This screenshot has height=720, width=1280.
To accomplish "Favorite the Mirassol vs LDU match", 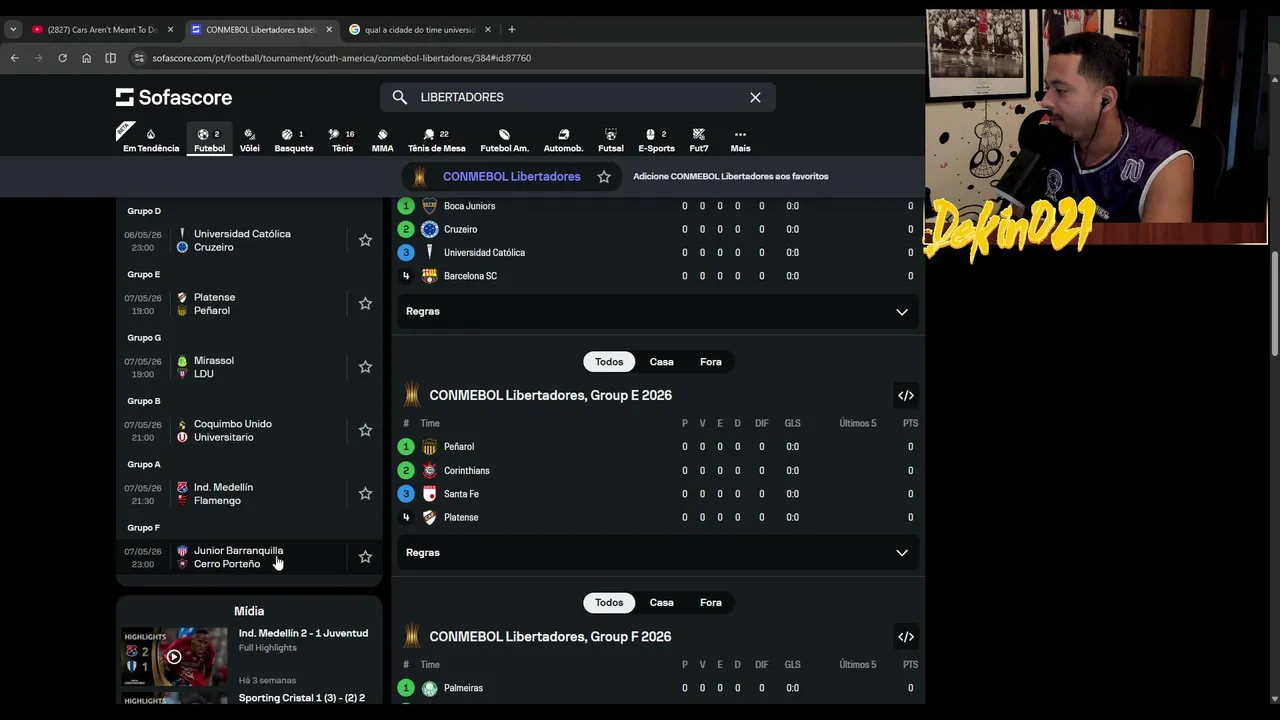I will pos(365,367).
